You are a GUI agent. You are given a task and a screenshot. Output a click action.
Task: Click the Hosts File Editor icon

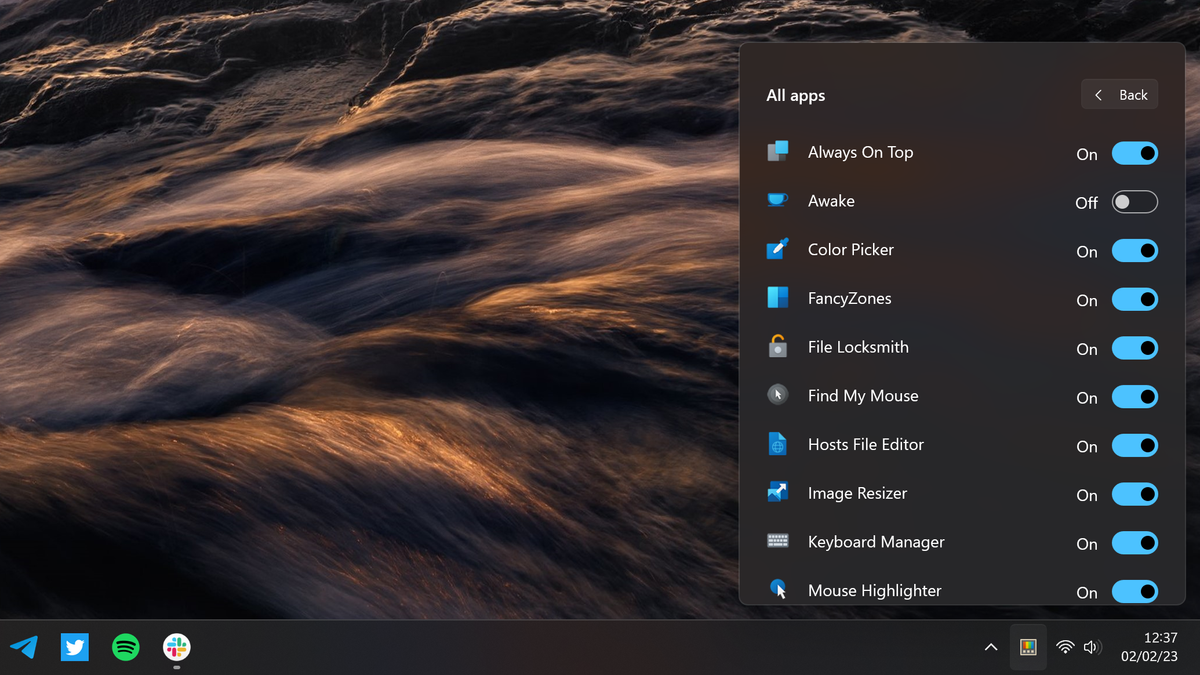tap(778, 444)
